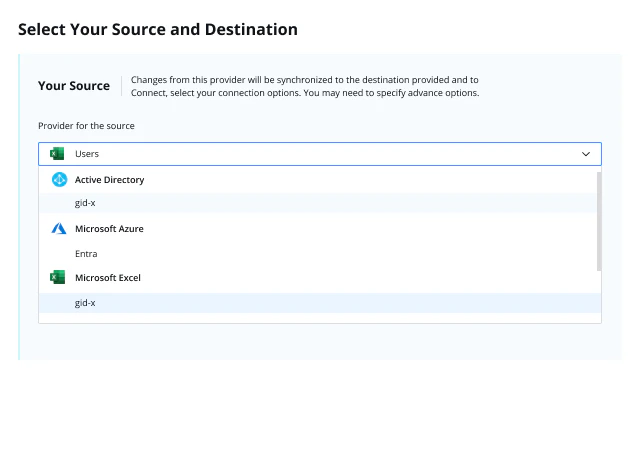Collapse the provider dropdown with the chevron arrow
This screenshot has height=450, width=640.
586,154
